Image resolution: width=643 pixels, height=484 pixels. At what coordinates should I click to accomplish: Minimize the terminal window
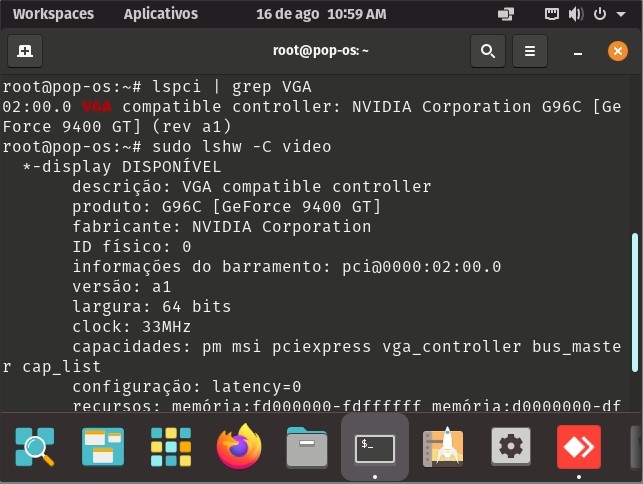[578, 51]
